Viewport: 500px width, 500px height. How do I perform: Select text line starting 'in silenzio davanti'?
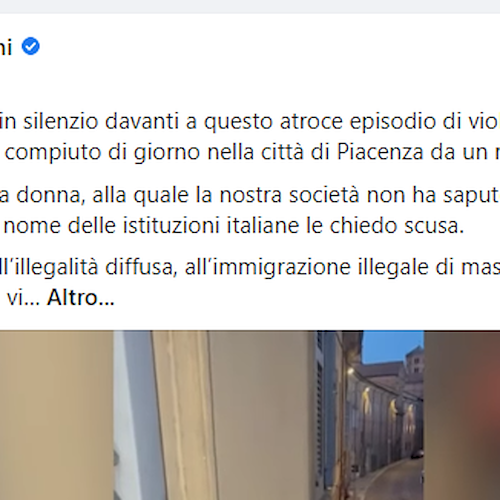[x=250, y=121]
